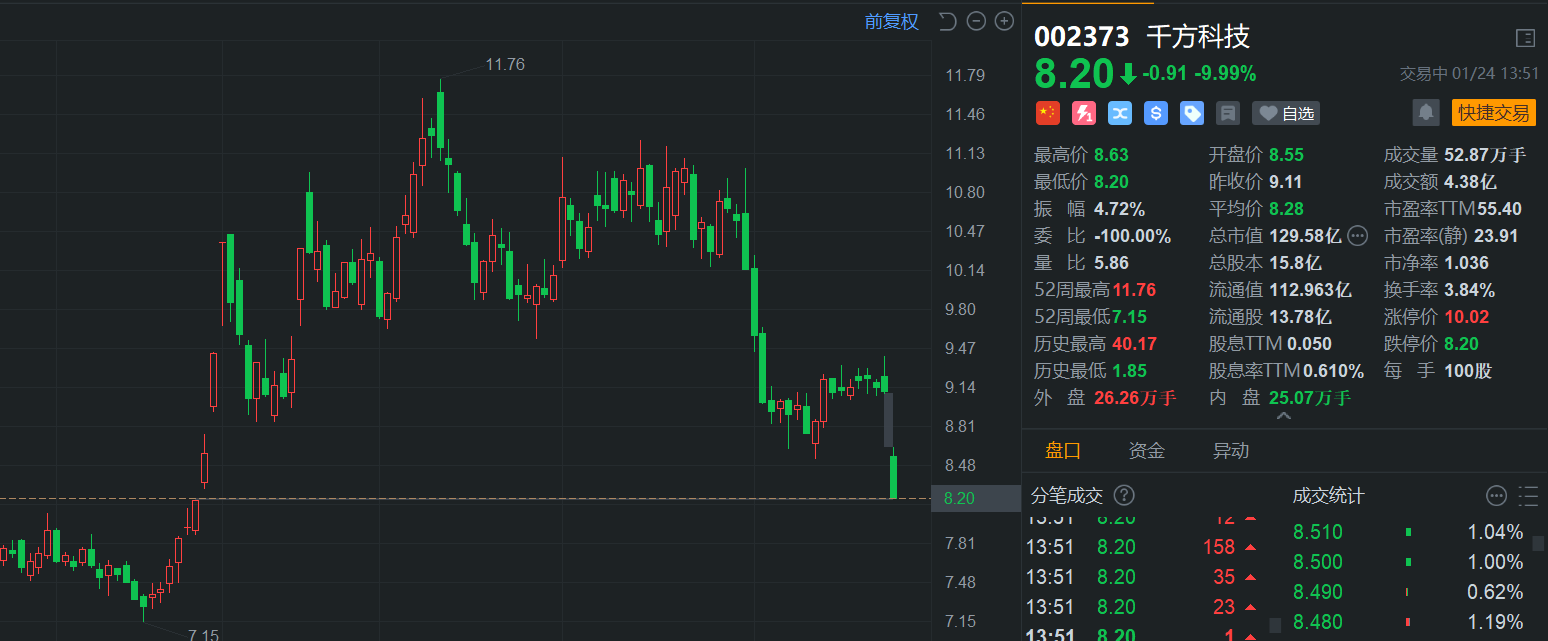Click the blue price tag icon
The image size is (1548, 641).
coord(1192,113)
